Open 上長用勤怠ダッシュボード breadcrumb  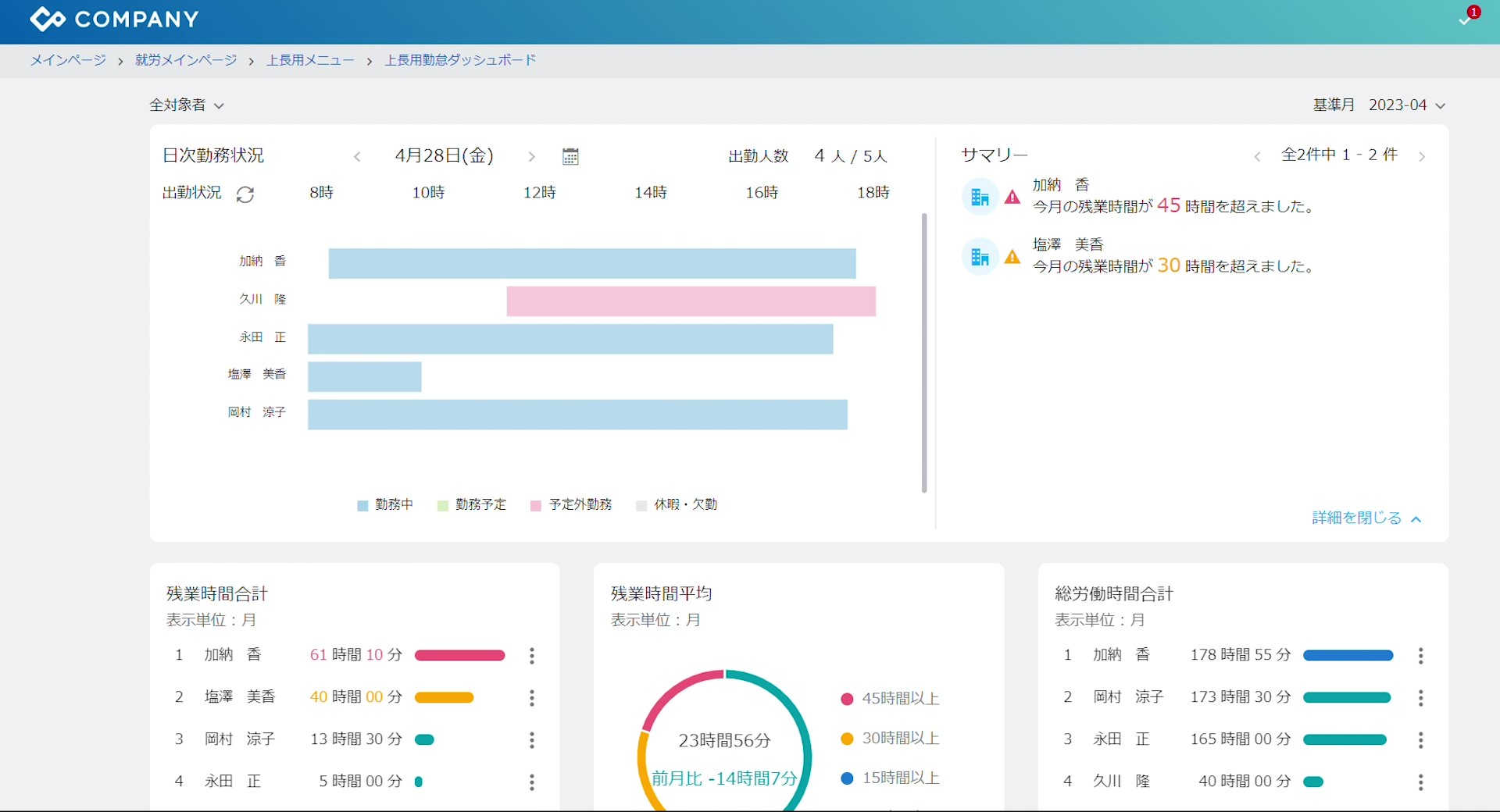pos(460,60)
